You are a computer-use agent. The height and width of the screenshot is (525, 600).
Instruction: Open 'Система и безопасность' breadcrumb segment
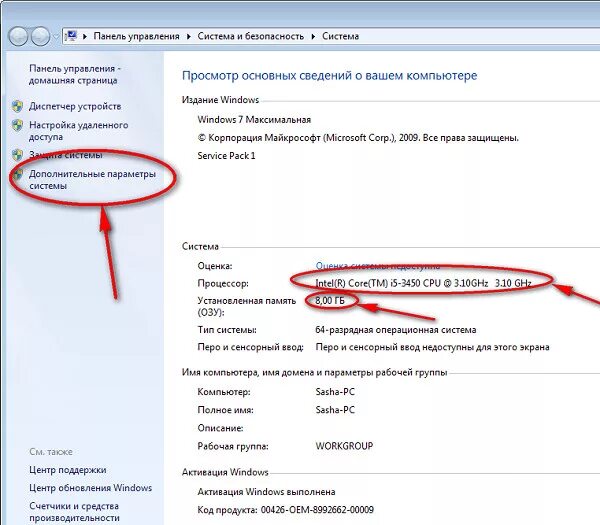click(x=251, y=36)
